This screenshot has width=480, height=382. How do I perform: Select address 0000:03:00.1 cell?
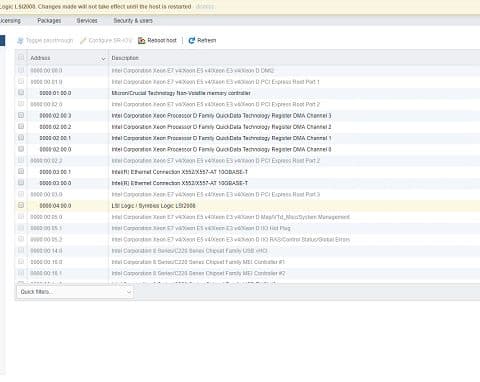pyautogui.click(x=55, y=172)
